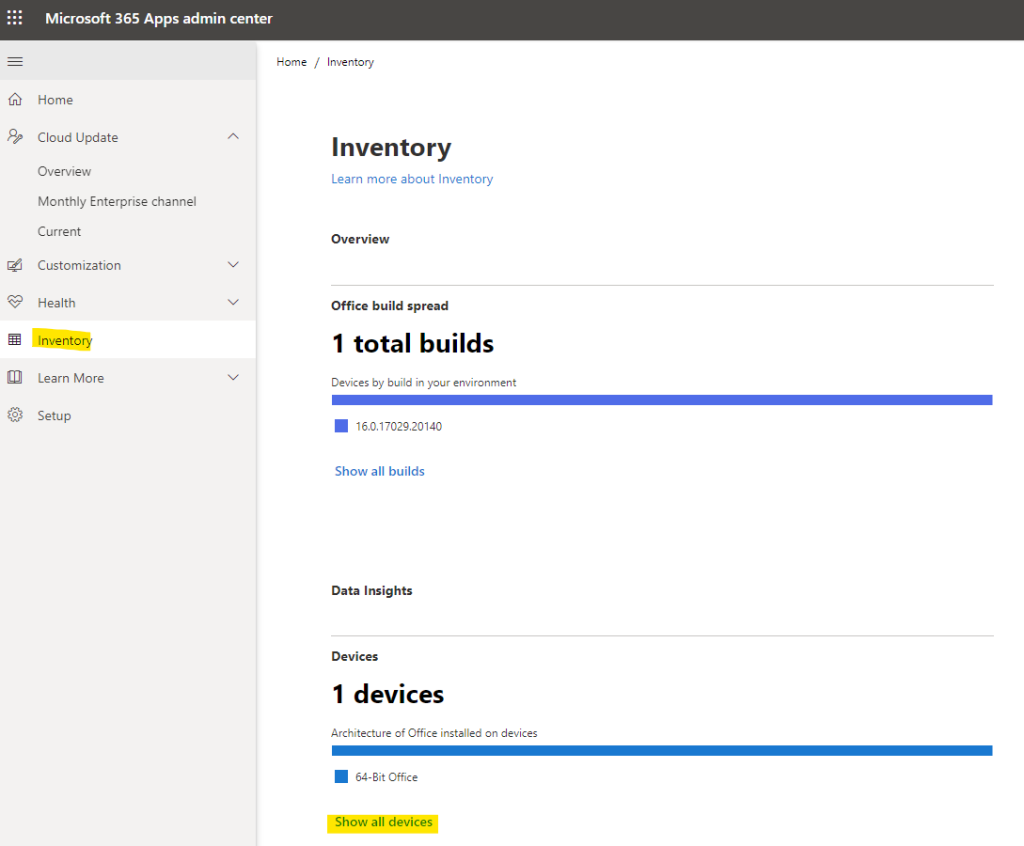Click 'Devices by build in your environment' text
The height and width of the screenshot is (846, 1024).
tap(424, 382)
